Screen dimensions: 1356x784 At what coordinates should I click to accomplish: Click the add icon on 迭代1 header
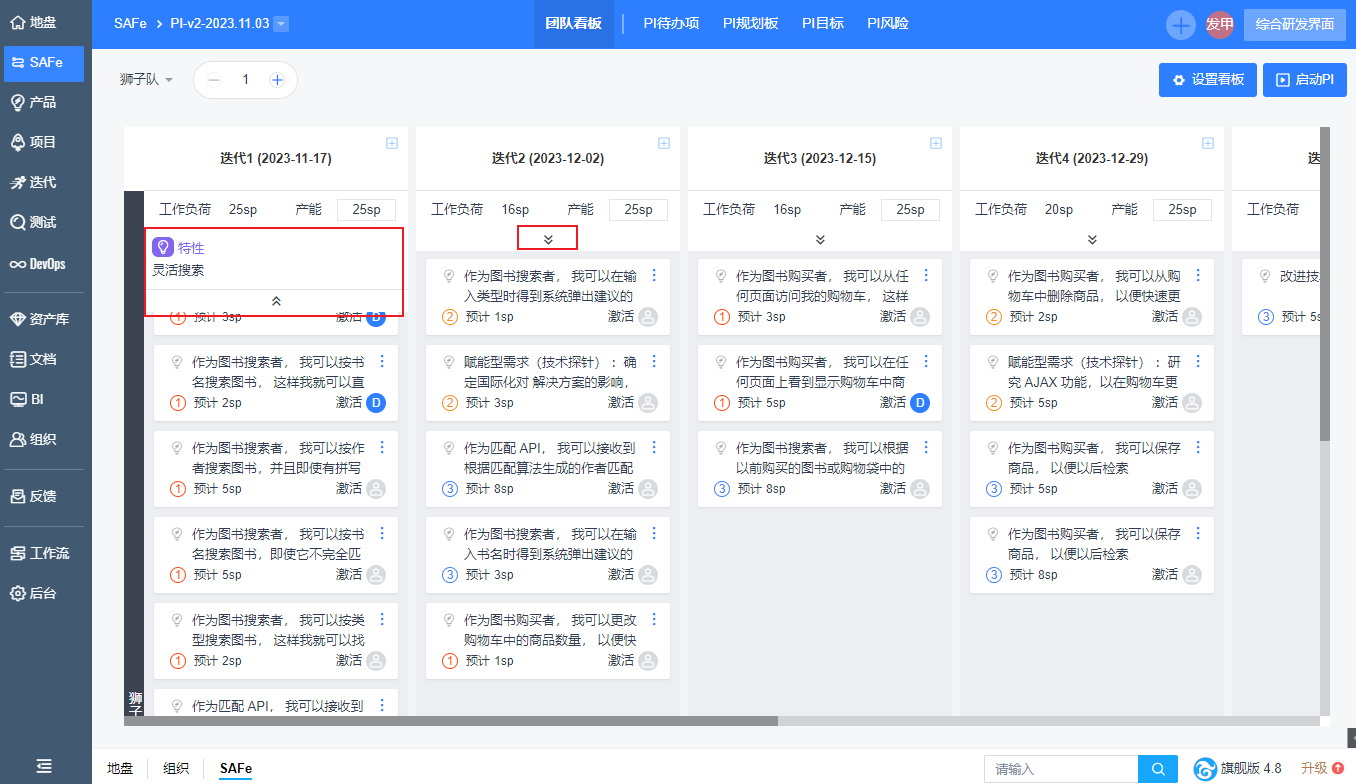392,143
